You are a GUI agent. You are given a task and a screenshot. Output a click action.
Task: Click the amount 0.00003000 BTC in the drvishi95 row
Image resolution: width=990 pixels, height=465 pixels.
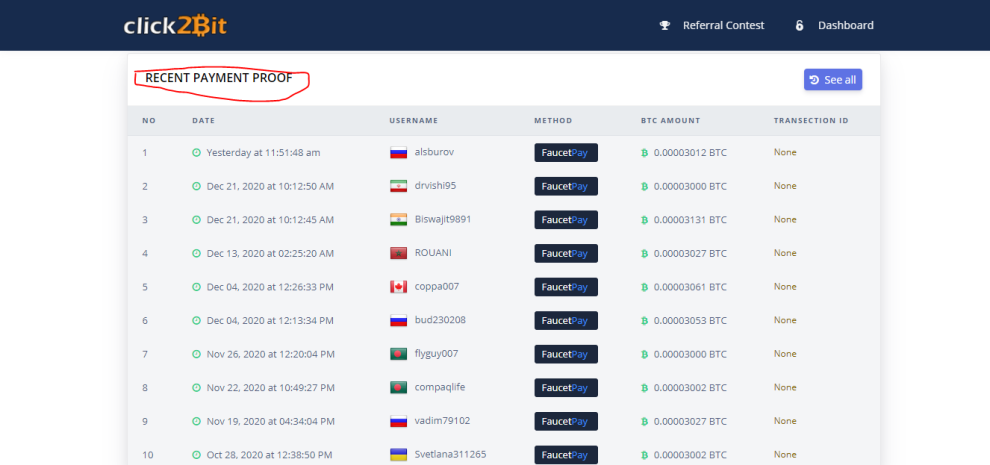pyautogui.click(x=690, y=186)
